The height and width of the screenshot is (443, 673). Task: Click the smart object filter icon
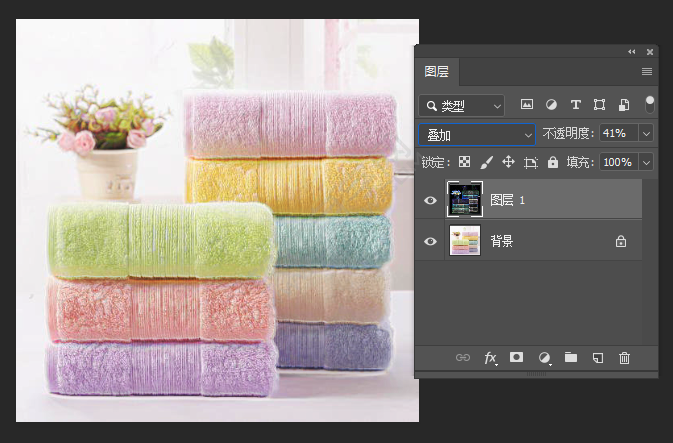(x=623, y=105)
